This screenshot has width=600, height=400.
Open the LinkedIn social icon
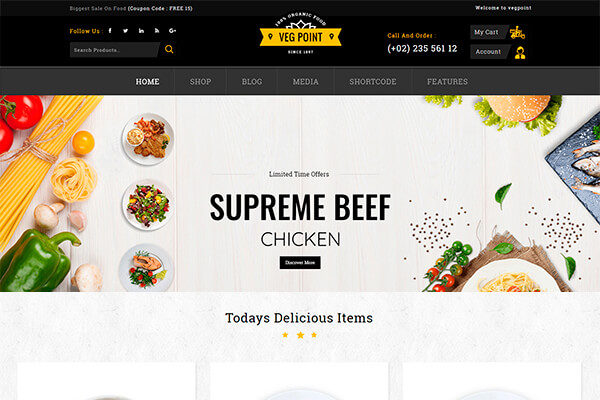tap(141, 31)
